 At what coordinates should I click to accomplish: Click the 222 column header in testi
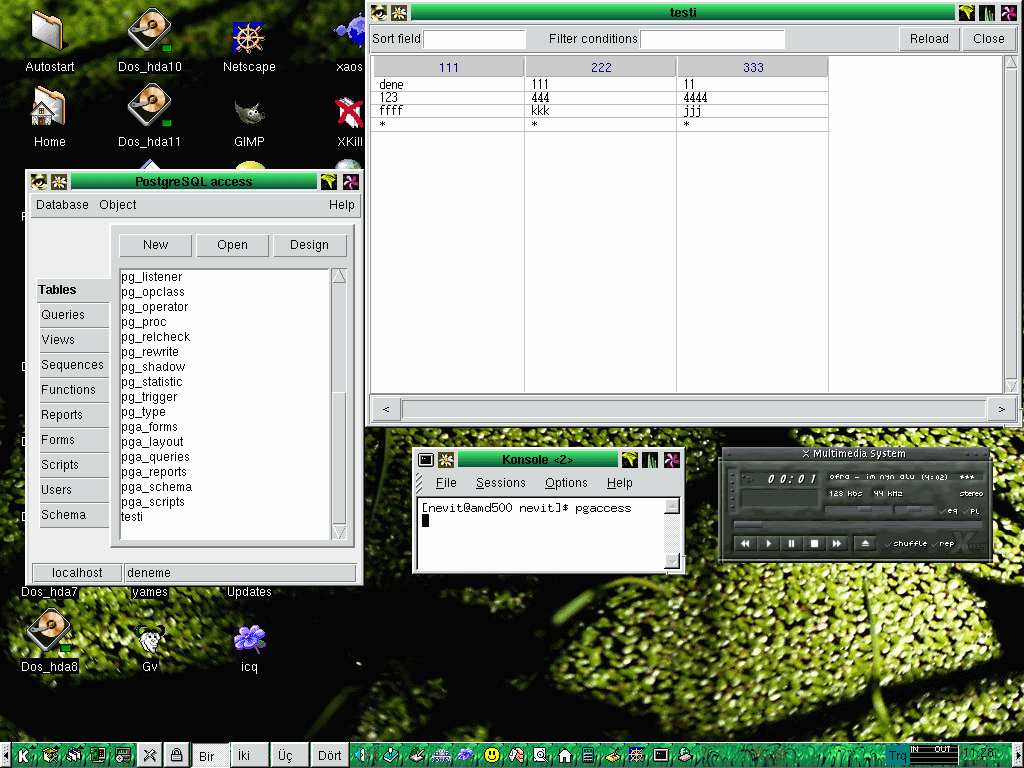601,67
